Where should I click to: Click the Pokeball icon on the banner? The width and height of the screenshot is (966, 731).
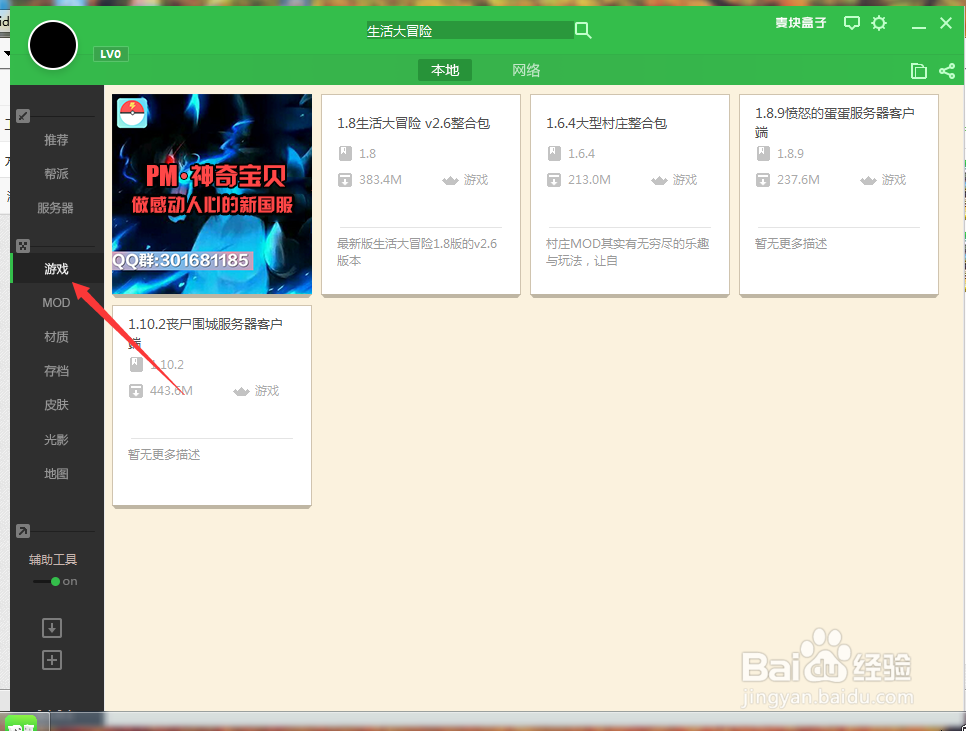tap(132, 113)
